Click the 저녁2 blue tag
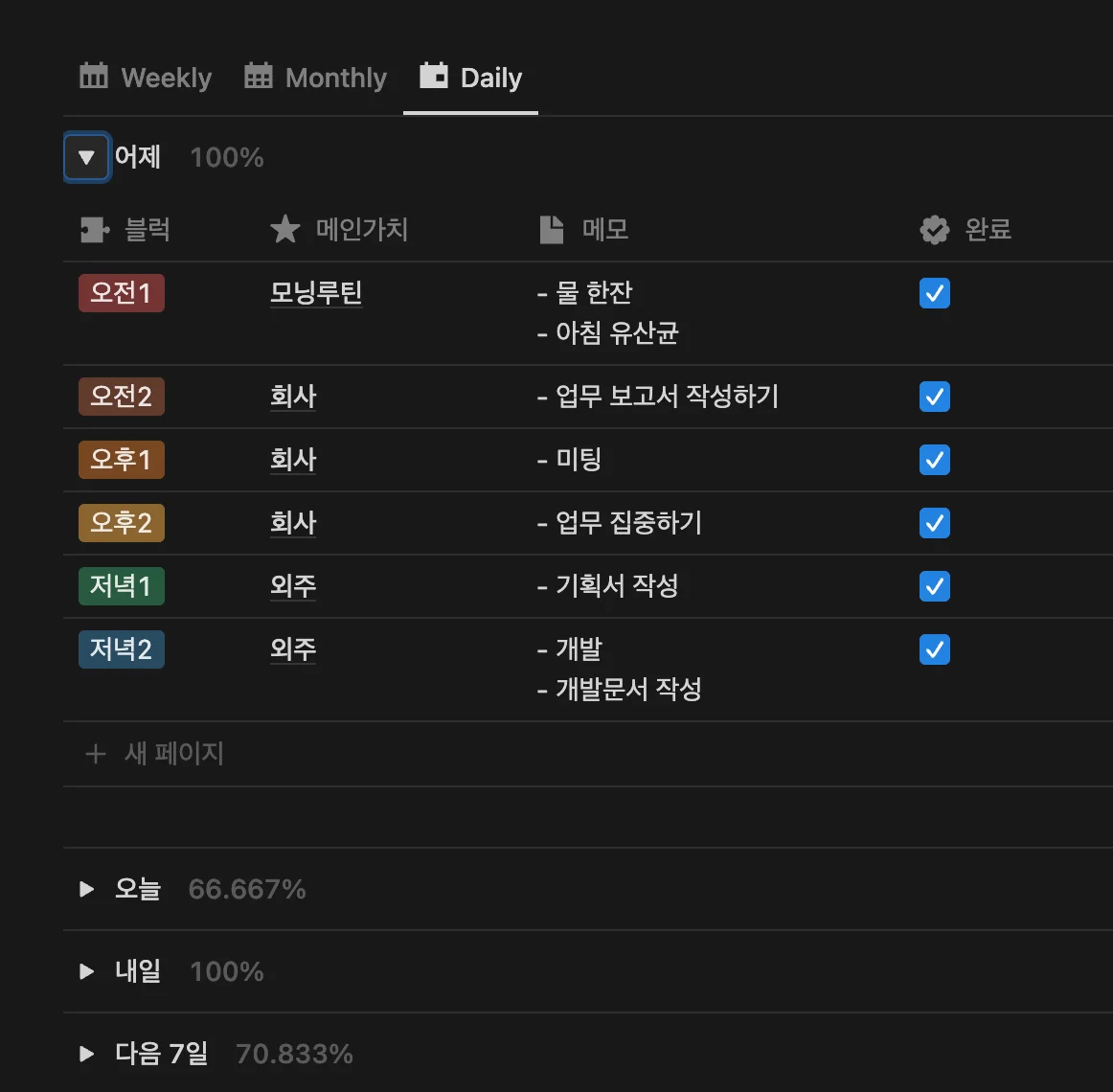1113x1092 pixels. point(122,648)
